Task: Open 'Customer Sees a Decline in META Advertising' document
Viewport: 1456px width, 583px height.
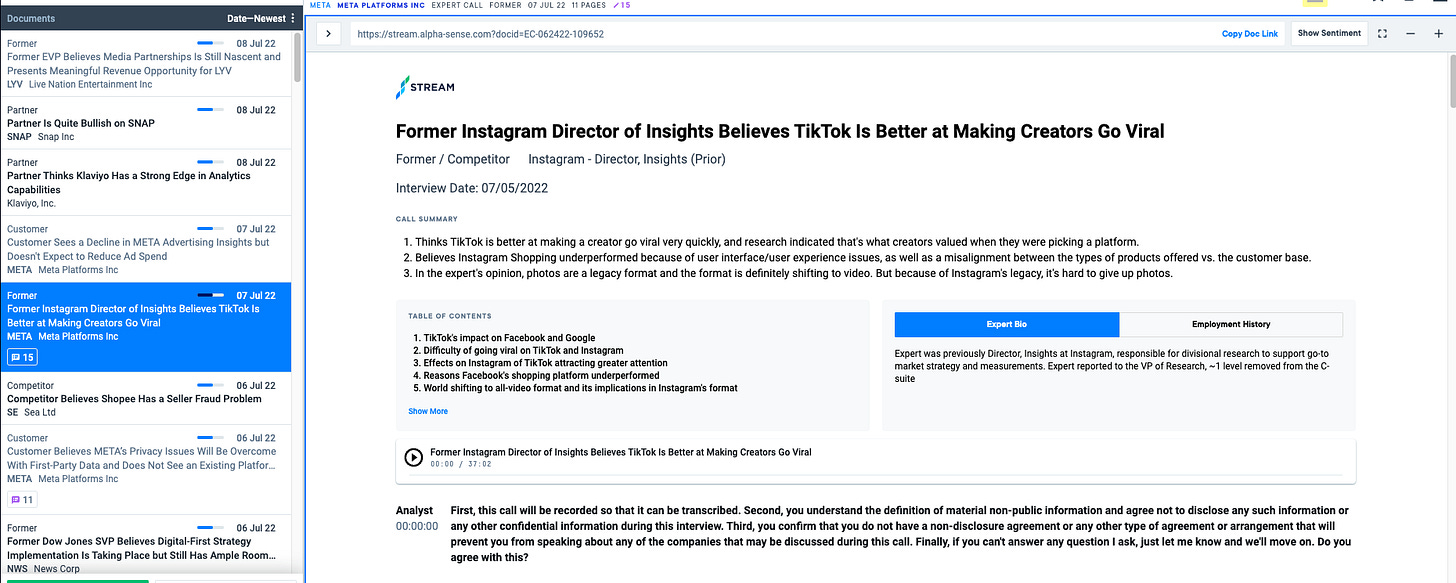Action: (x=146, y=249)
